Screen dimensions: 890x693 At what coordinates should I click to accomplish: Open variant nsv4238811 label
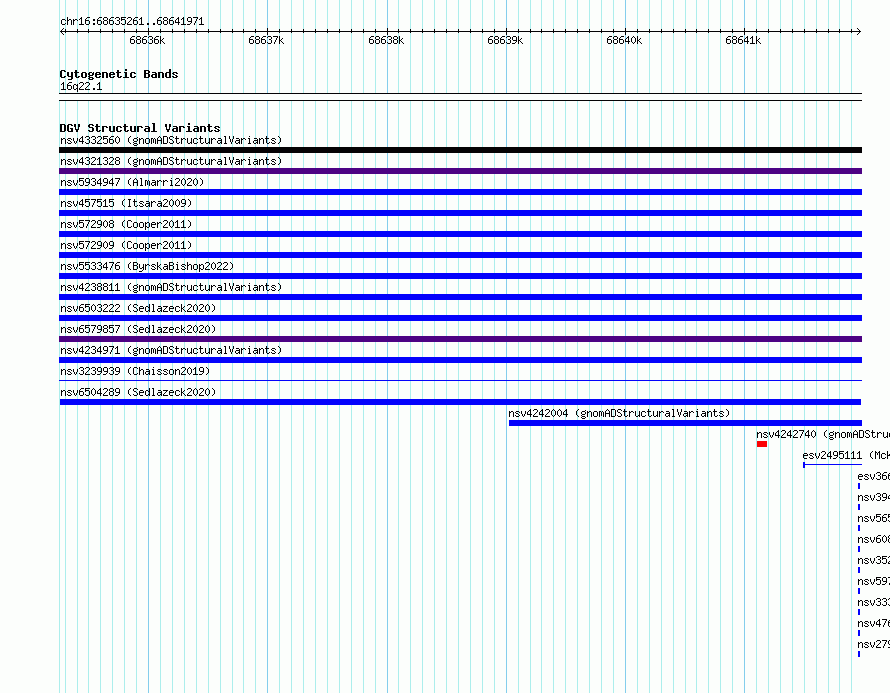coord(171,287)
